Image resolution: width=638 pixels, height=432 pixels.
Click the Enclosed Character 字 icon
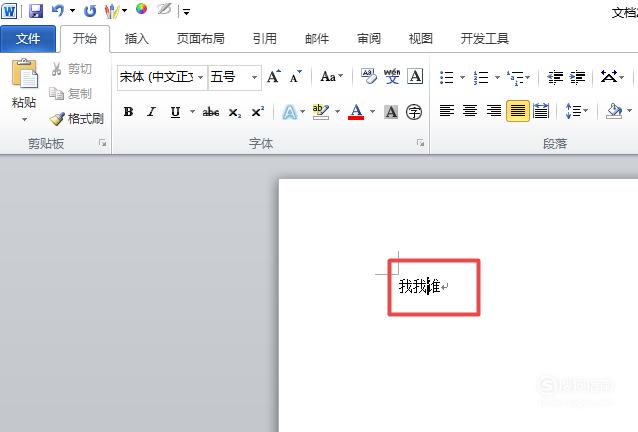click(414, 112)
